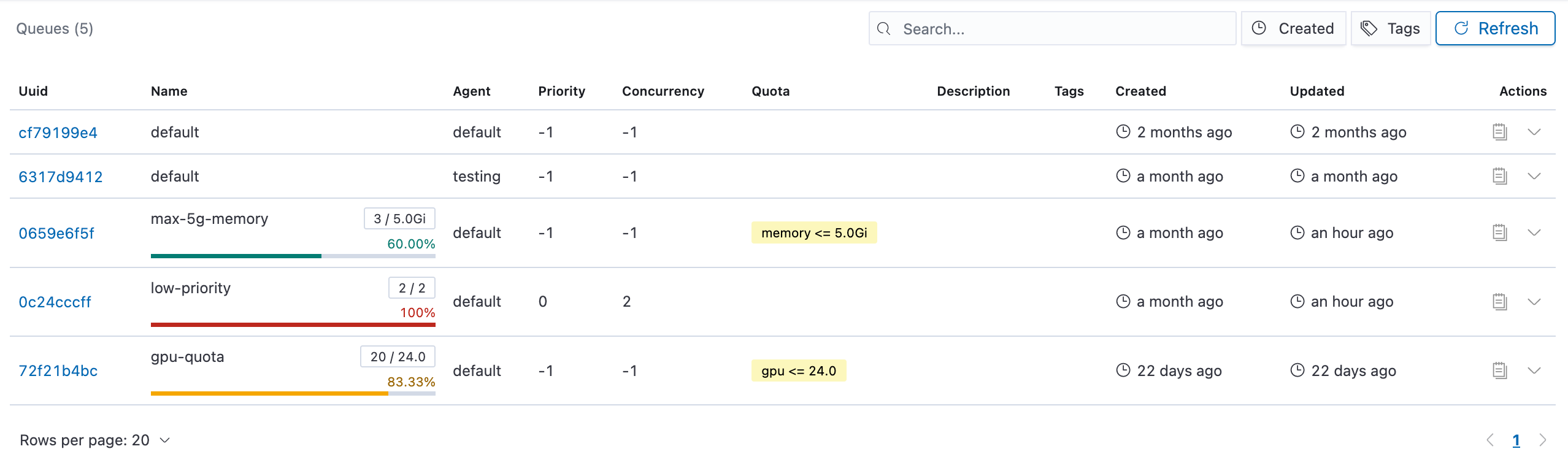The image size is (1568, 476).
Task: Click the Name column header
Action: pyautogui.click(x=169, y=91)
